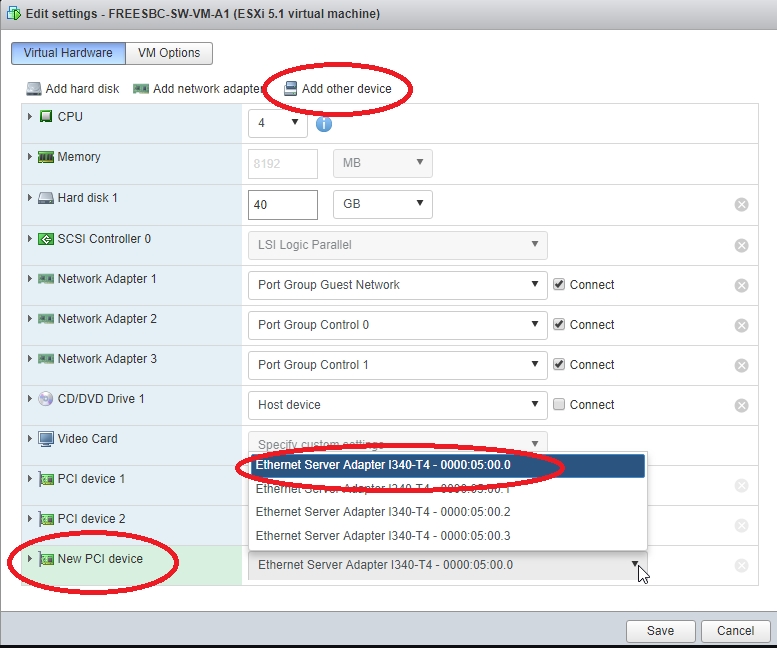Viewport: 777px width, 648px height.
Task: Expand the Memory row
Action: [30, 157]
